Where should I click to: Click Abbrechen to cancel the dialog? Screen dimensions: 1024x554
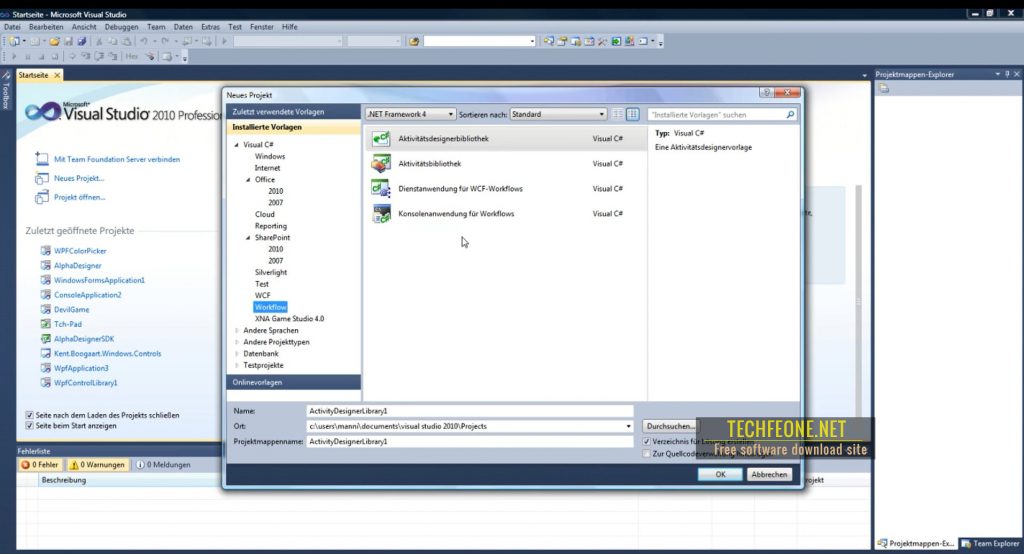click(x=769, y=474)
